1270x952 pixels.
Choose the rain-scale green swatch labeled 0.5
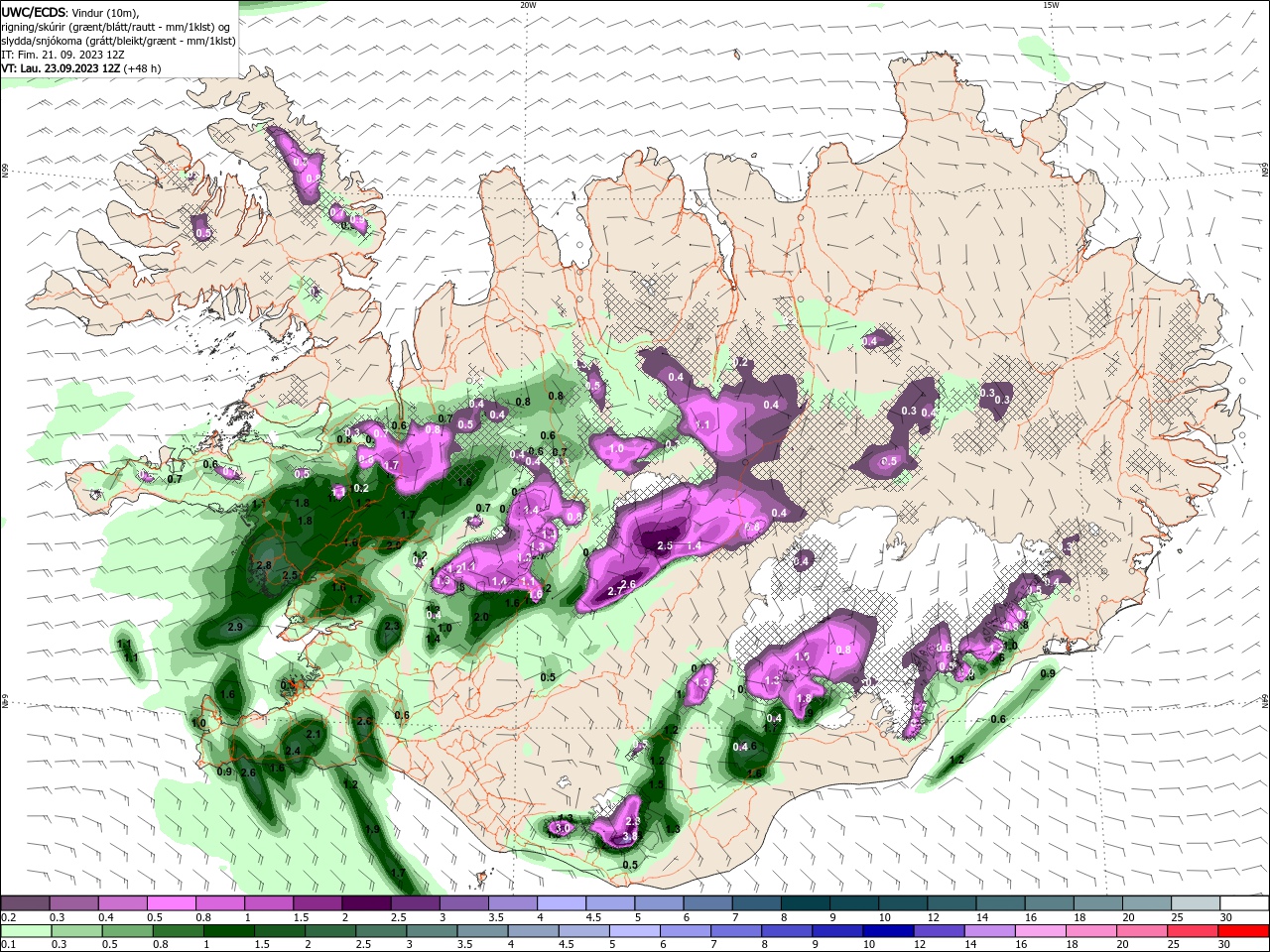point(127,931)
